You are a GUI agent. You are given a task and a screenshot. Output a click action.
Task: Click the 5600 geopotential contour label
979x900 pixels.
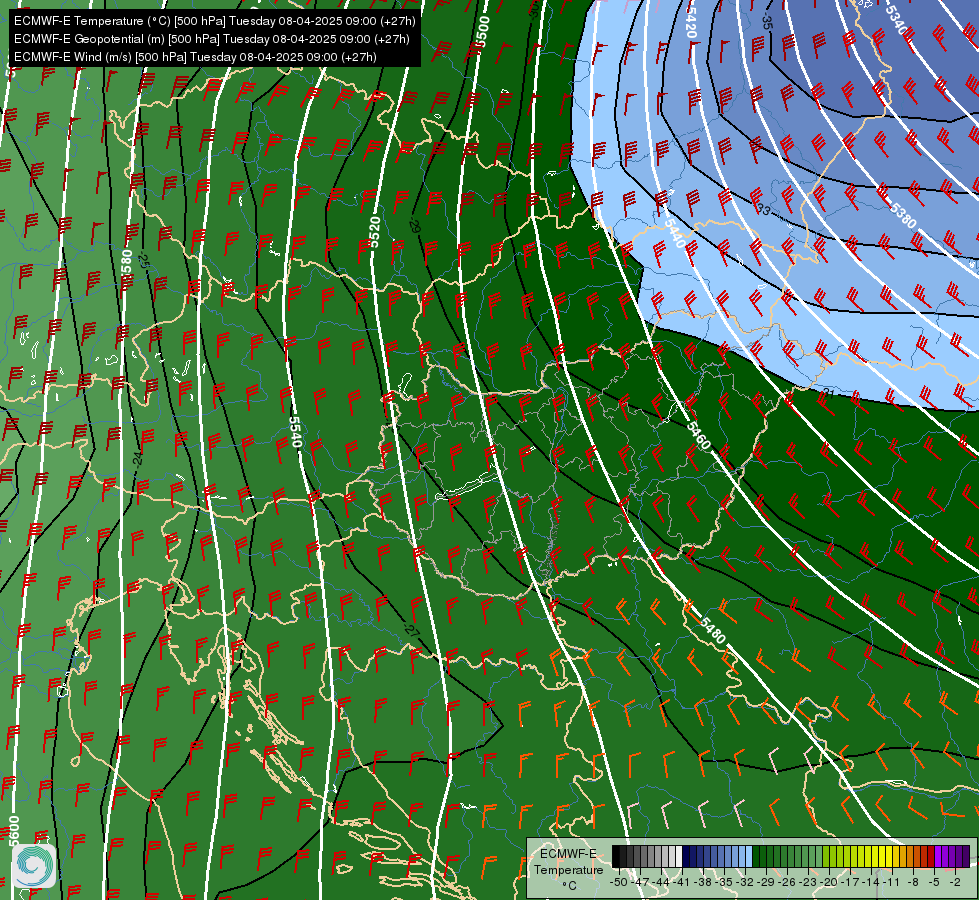[14, 831]
